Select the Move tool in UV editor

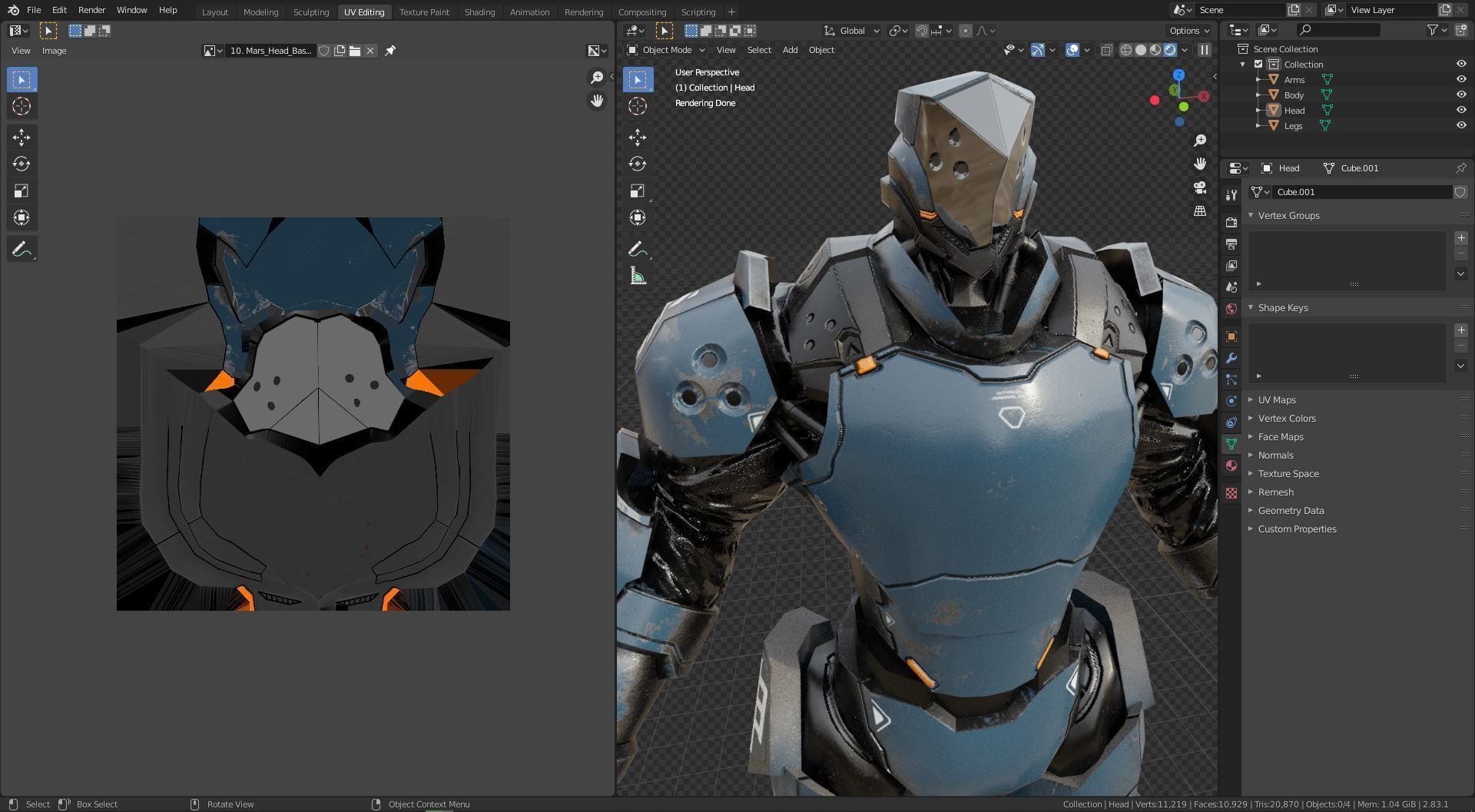(22, 137)
